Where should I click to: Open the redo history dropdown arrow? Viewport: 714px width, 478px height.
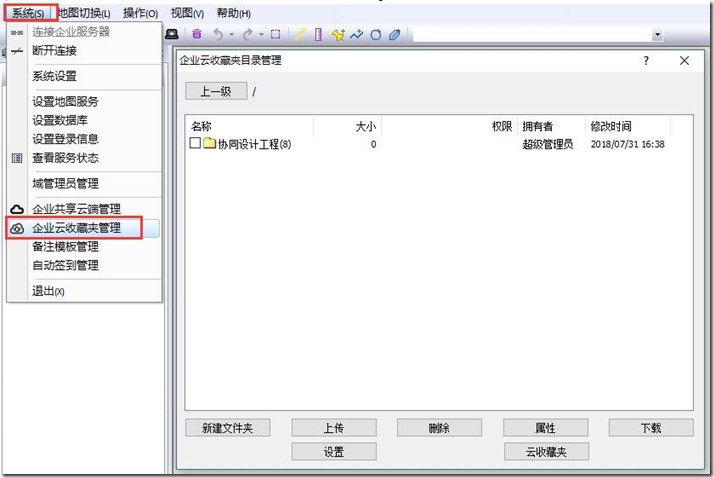coord(261,35)
